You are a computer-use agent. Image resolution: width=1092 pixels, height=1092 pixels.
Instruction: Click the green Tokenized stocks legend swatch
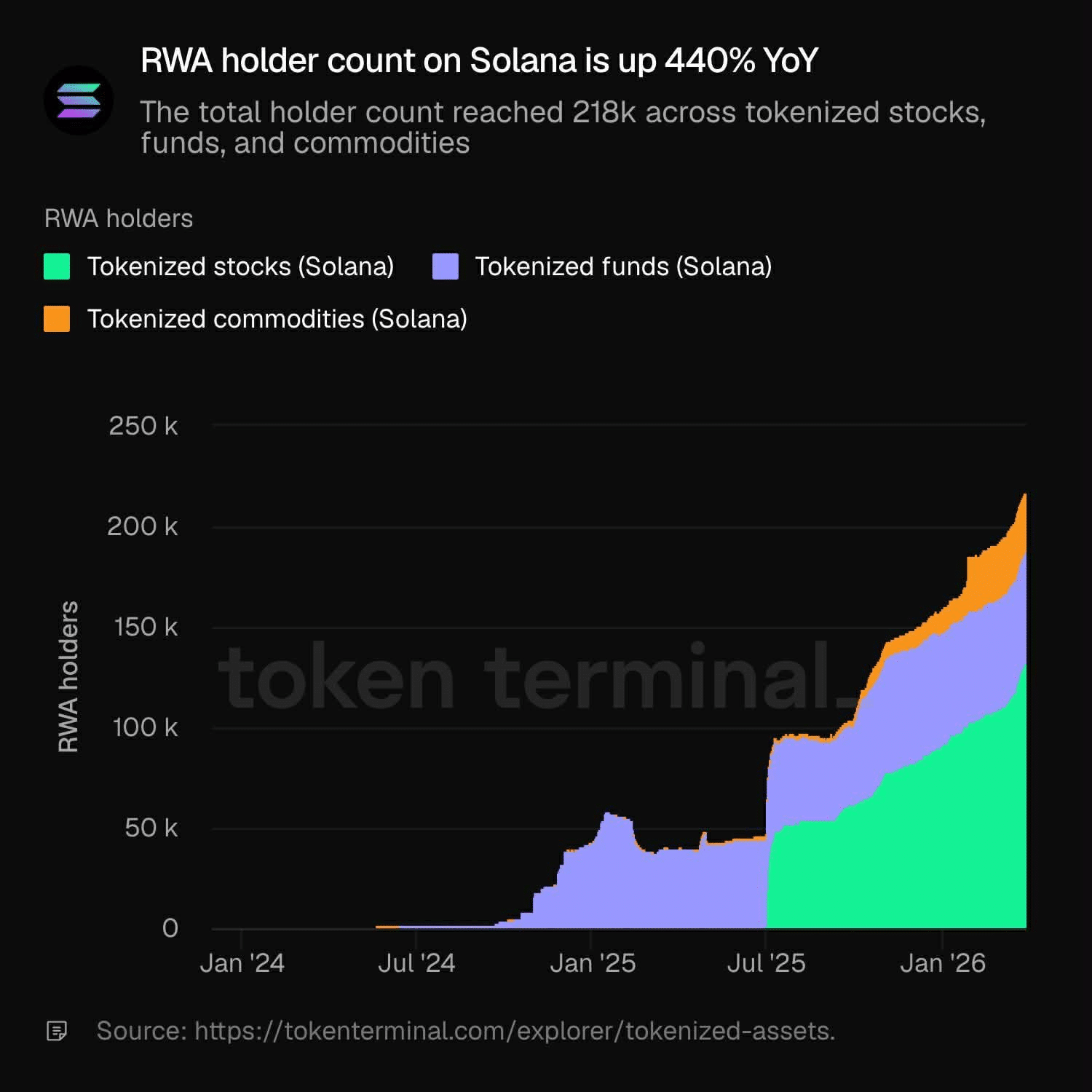(x=57, y=266)
